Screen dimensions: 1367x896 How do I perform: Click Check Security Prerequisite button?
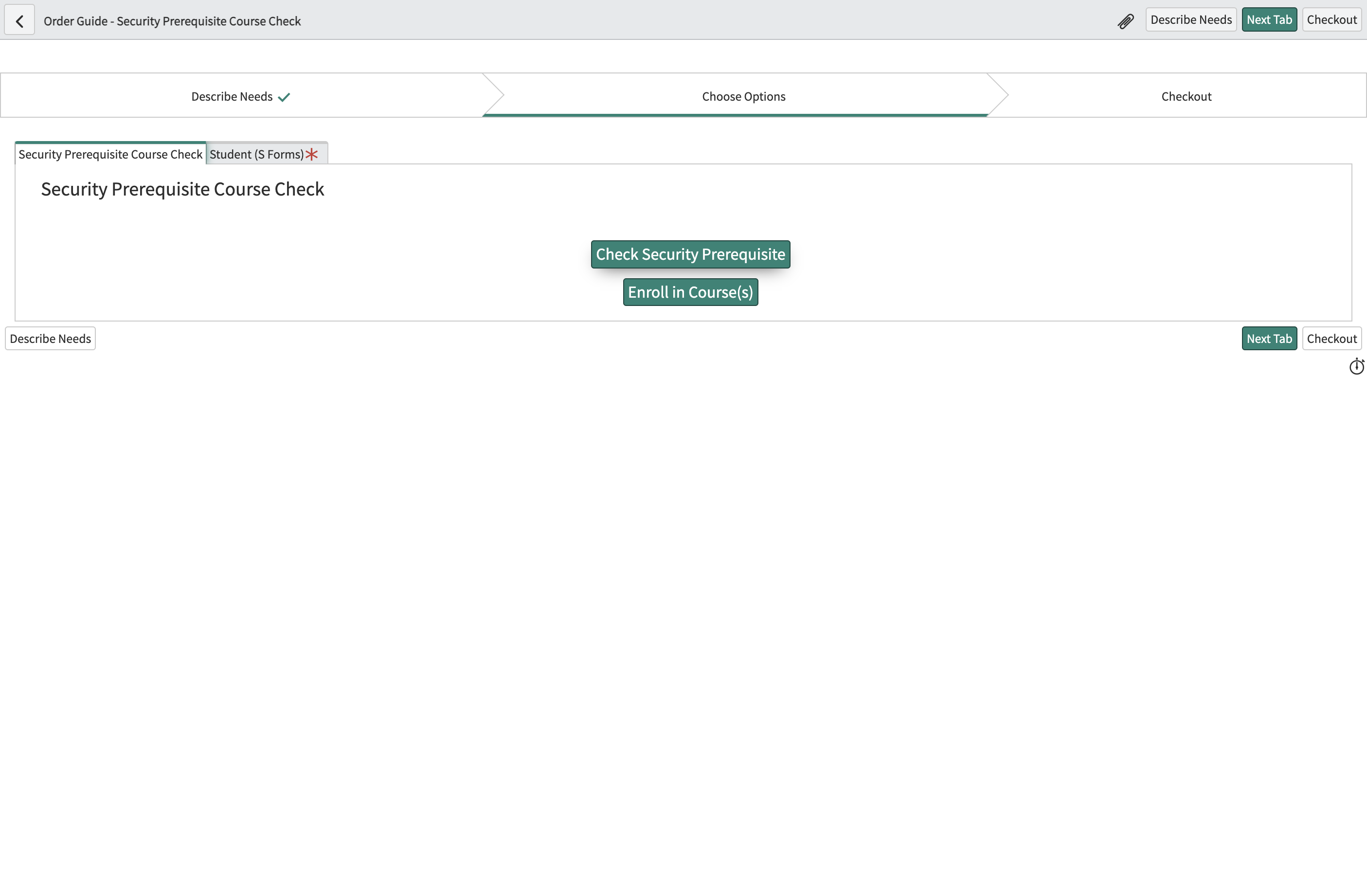point(690,254)
